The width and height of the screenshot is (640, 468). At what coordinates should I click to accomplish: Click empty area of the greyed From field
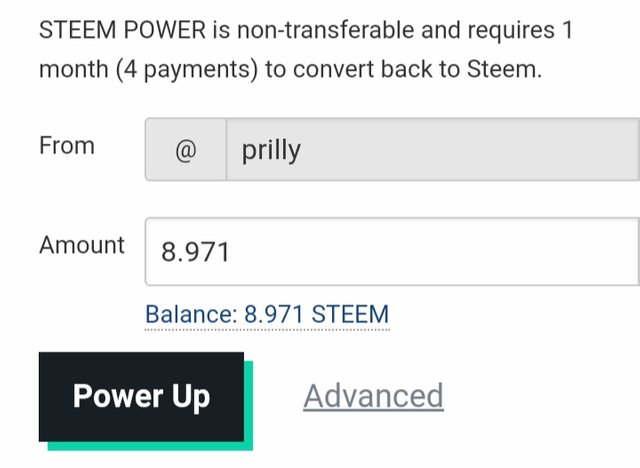tap(469, 149)
